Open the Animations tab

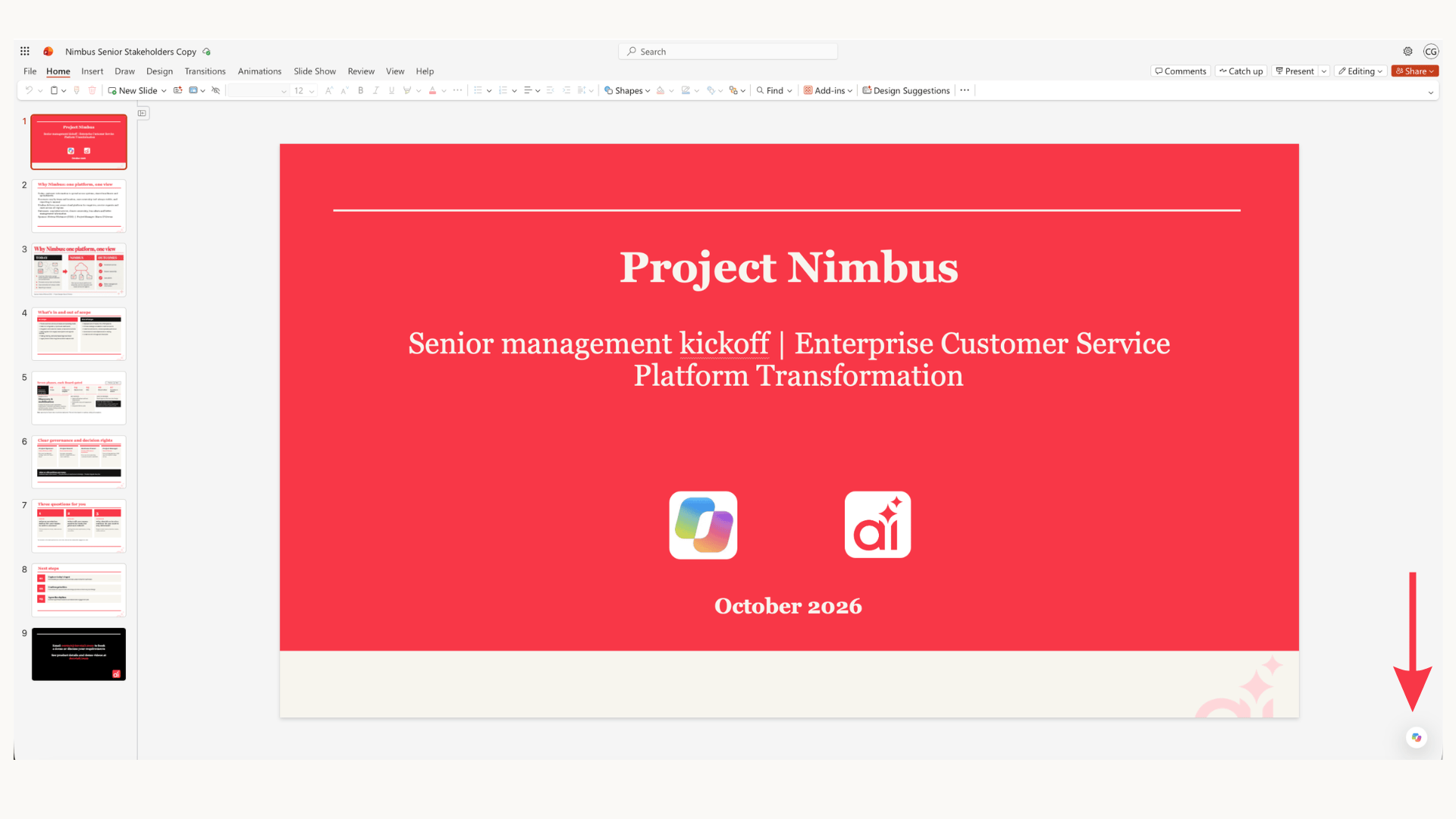259,71
